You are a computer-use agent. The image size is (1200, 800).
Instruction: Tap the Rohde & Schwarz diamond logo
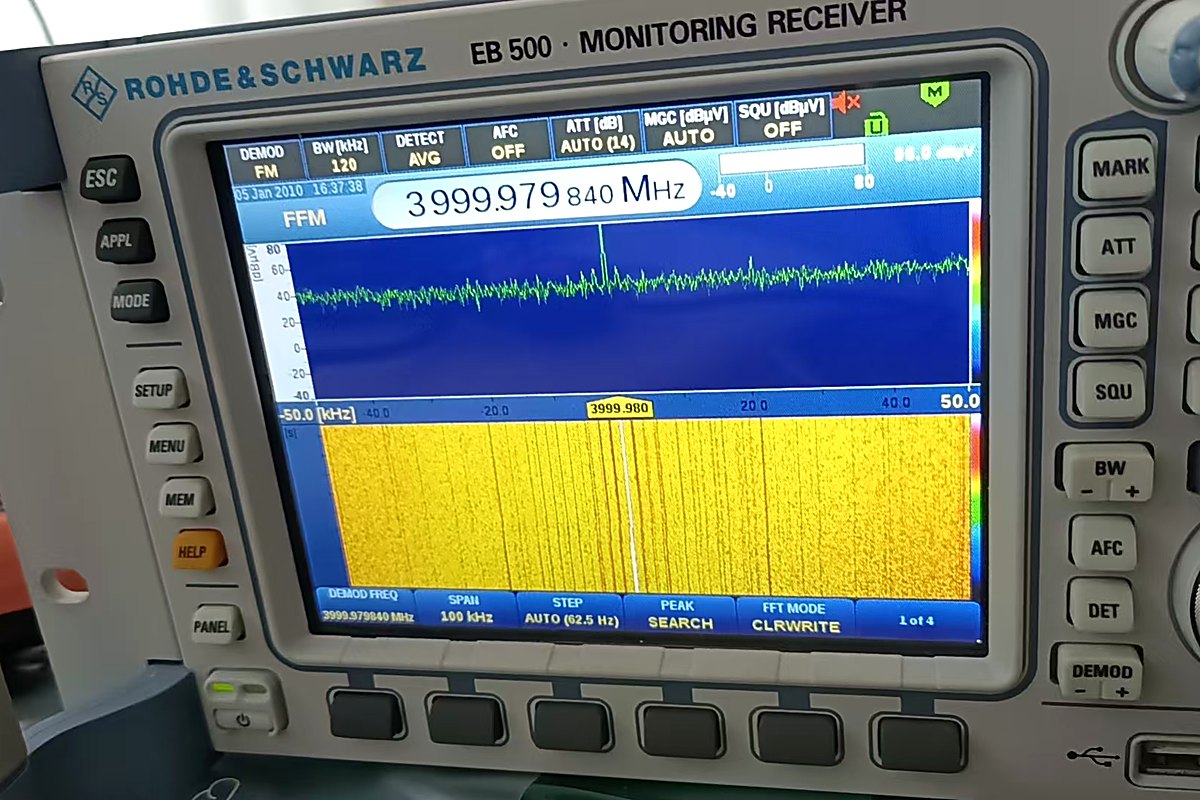94,93
